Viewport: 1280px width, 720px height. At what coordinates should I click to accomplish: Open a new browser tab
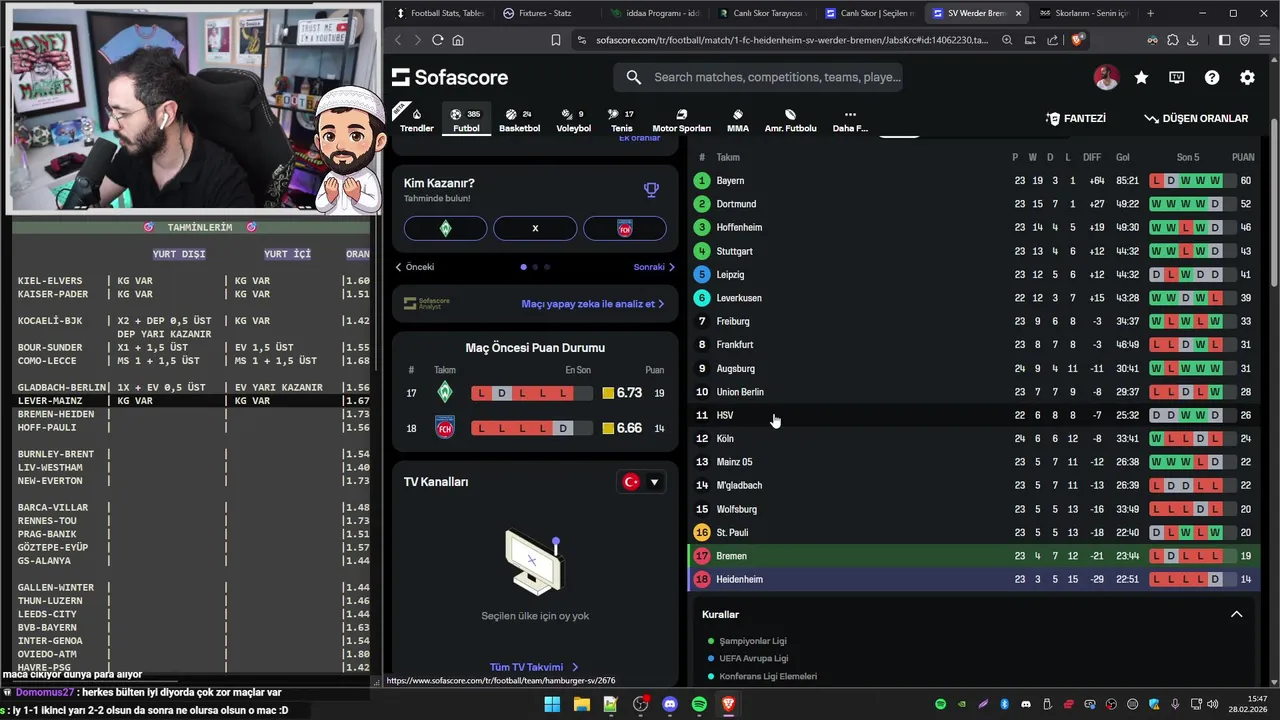click(1150, 13)
